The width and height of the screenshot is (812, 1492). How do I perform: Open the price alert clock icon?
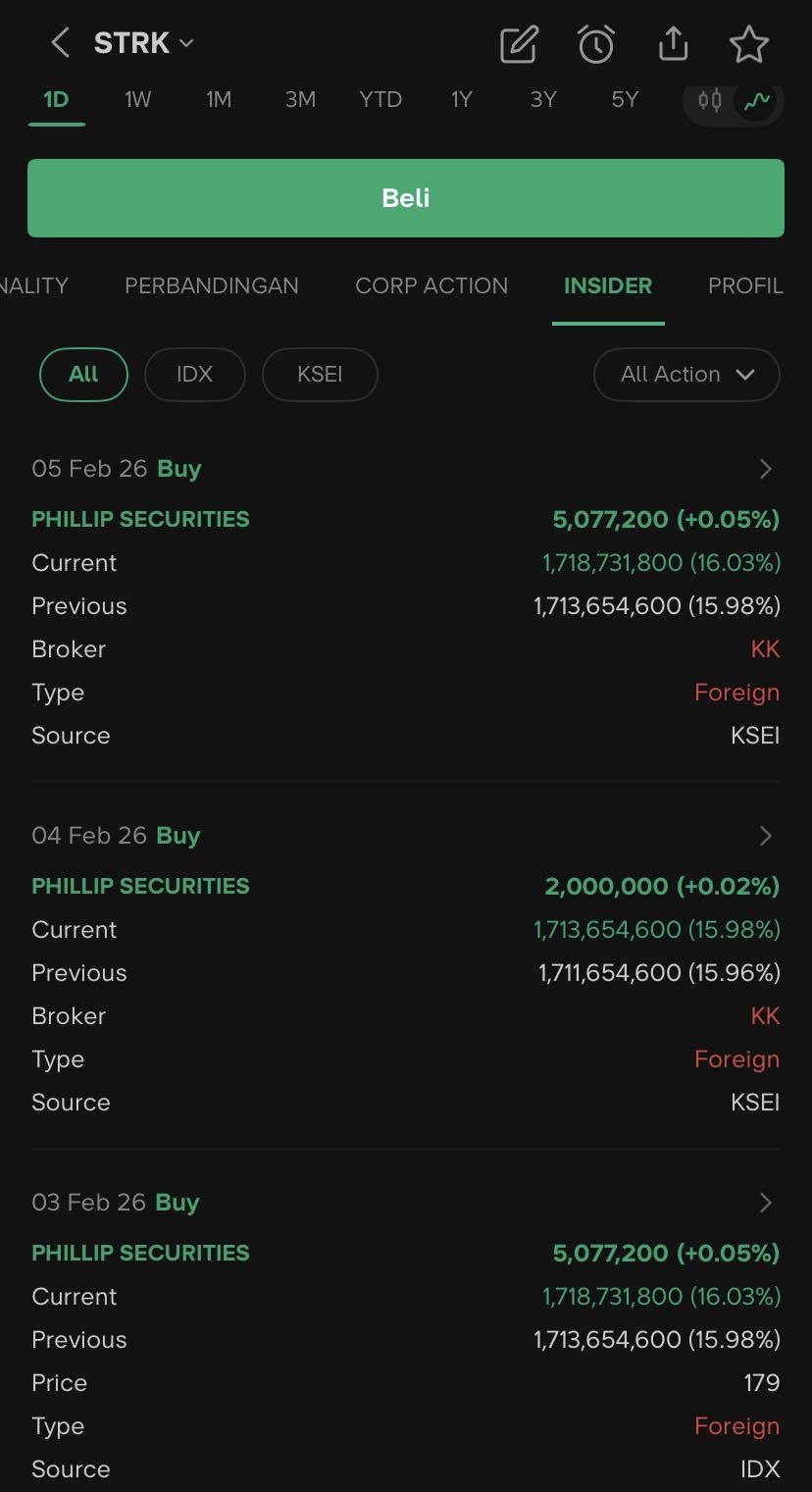pos(595,44)
